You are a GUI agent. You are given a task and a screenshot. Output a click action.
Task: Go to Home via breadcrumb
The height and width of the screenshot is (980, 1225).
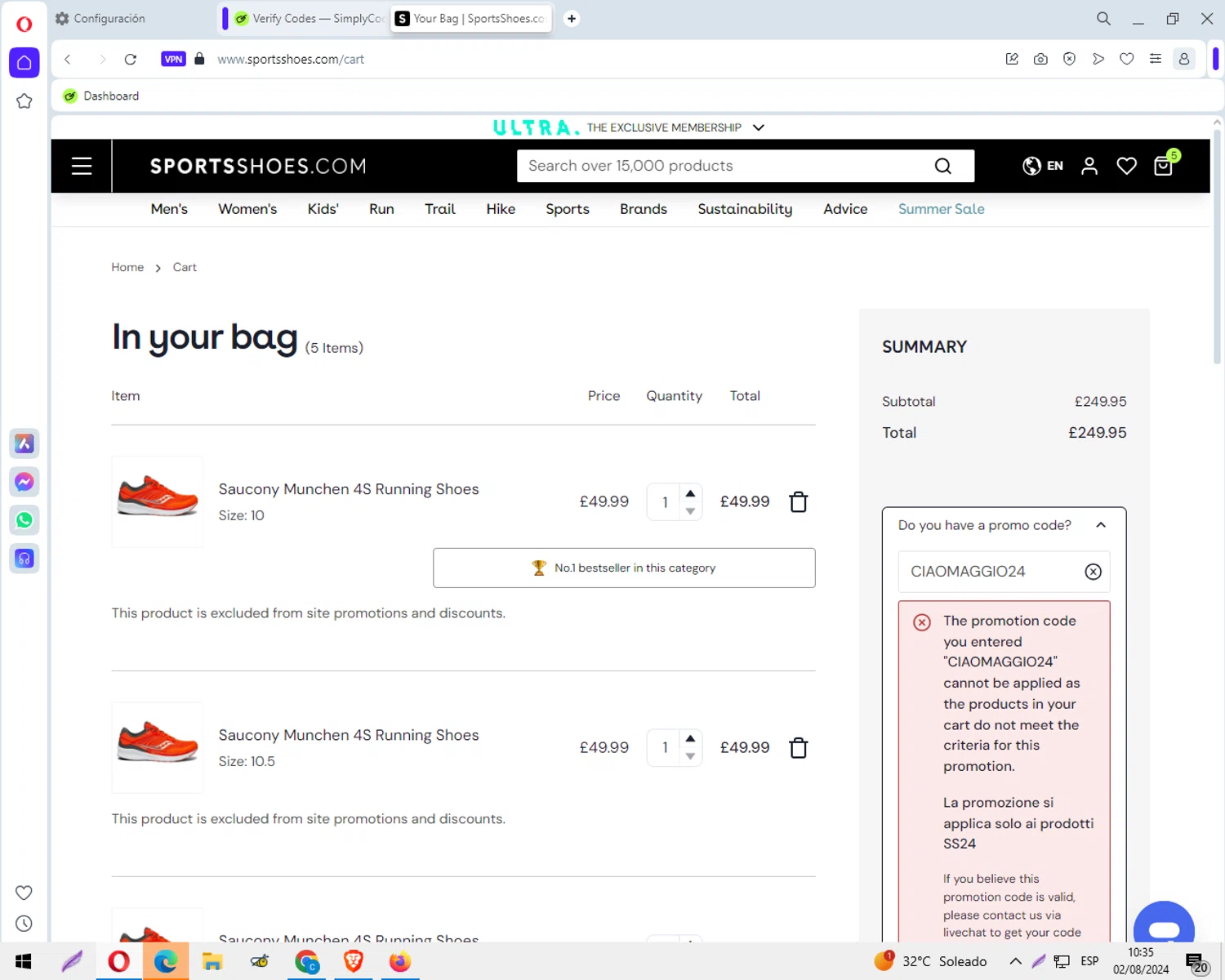pyautogui.click(x=127, y=267)
